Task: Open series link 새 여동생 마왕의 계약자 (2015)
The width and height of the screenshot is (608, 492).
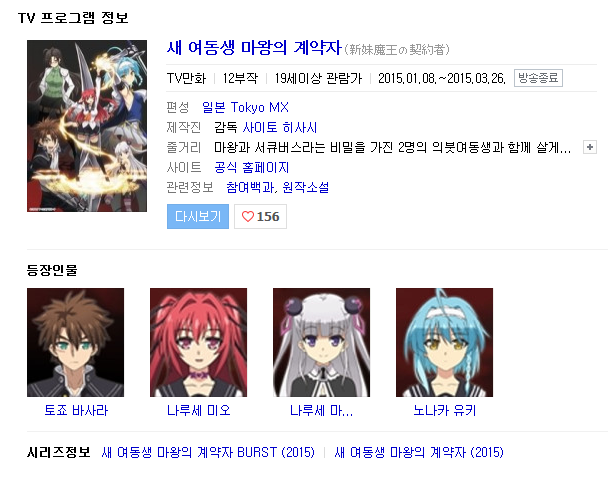Action: (419, 452)
